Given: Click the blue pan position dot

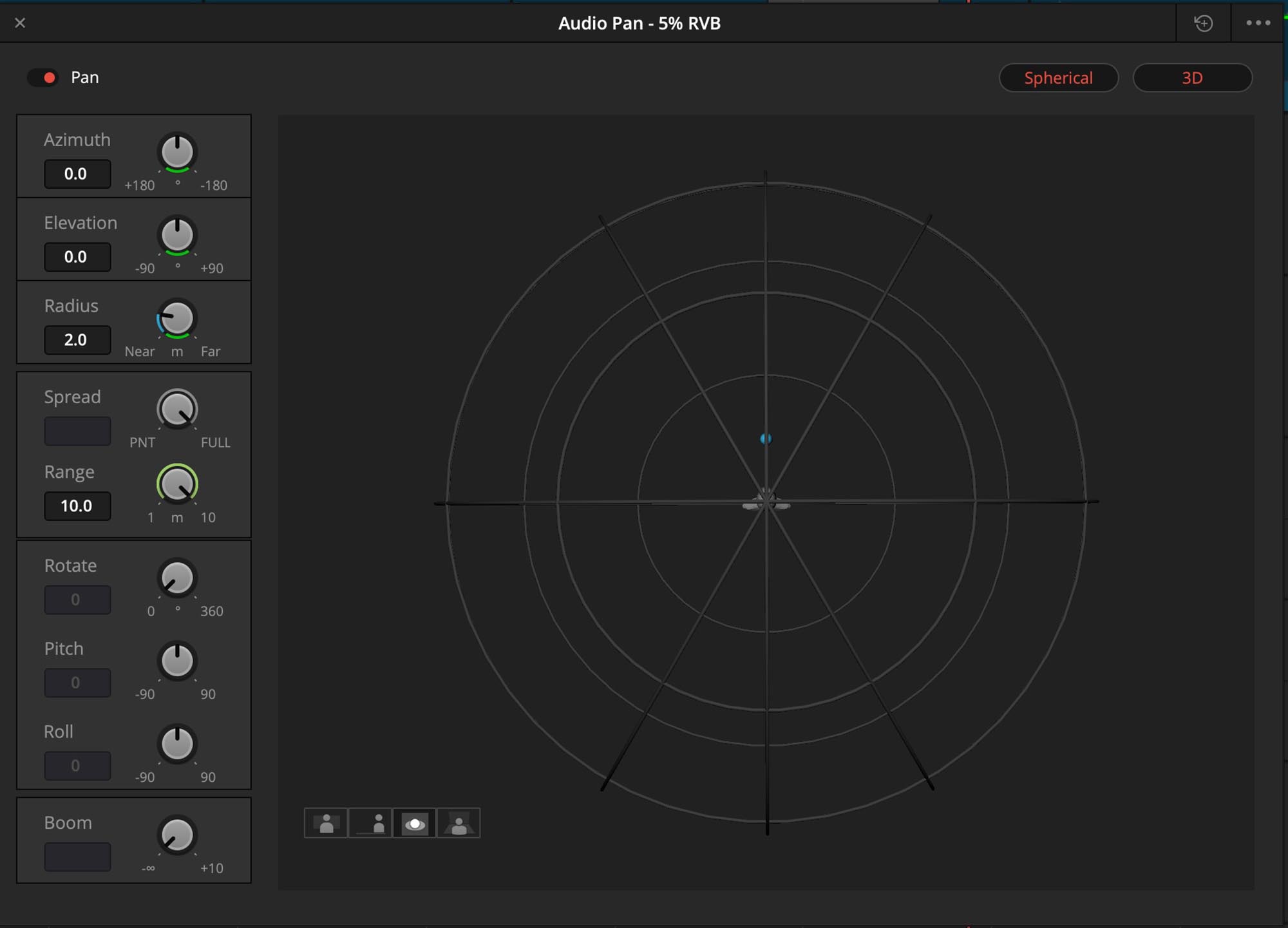Looking at the screenshot, I should click(x=766, y=439).
